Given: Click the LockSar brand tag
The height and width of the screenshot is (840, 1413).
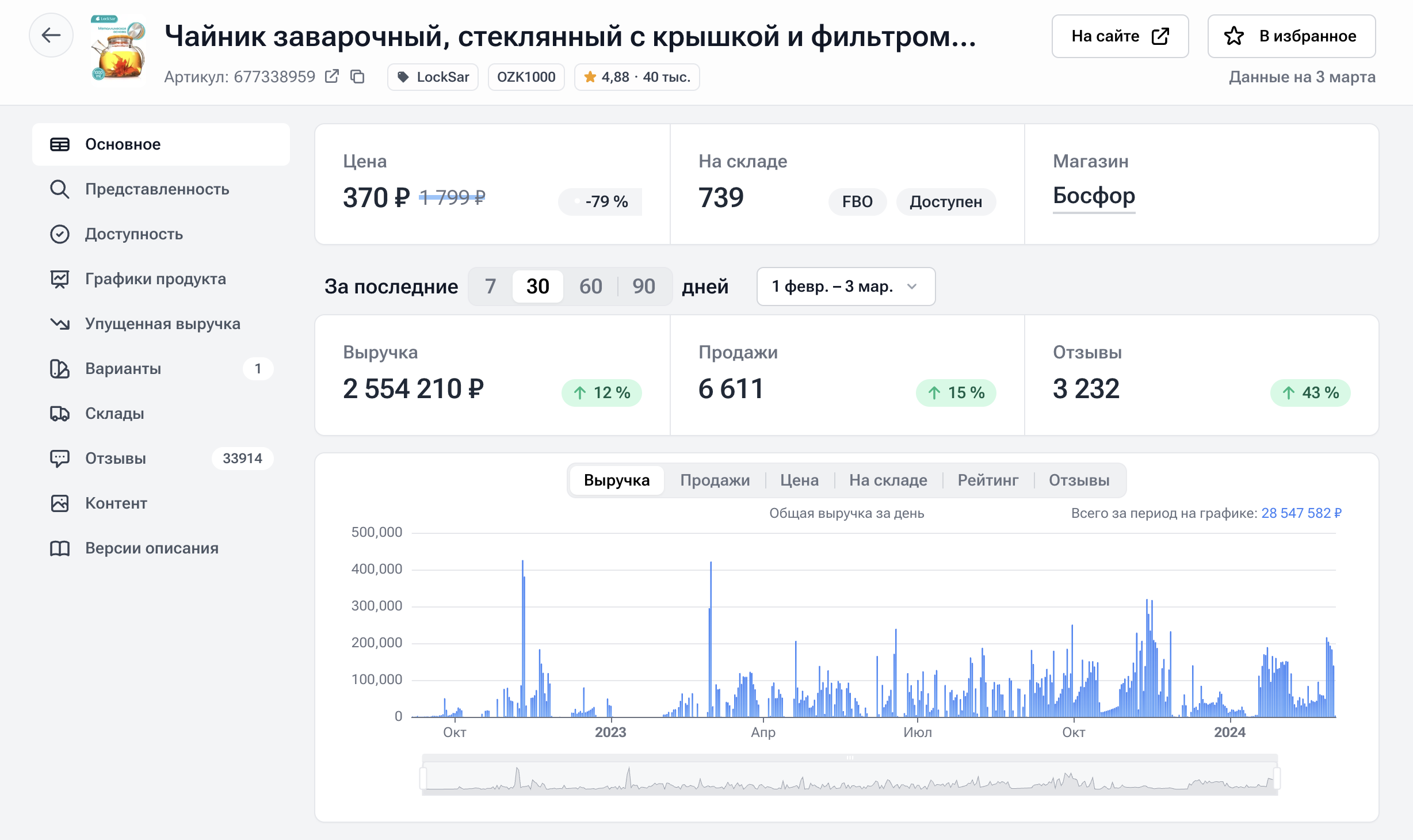Looking at the screenshot, I should point(433,77).
